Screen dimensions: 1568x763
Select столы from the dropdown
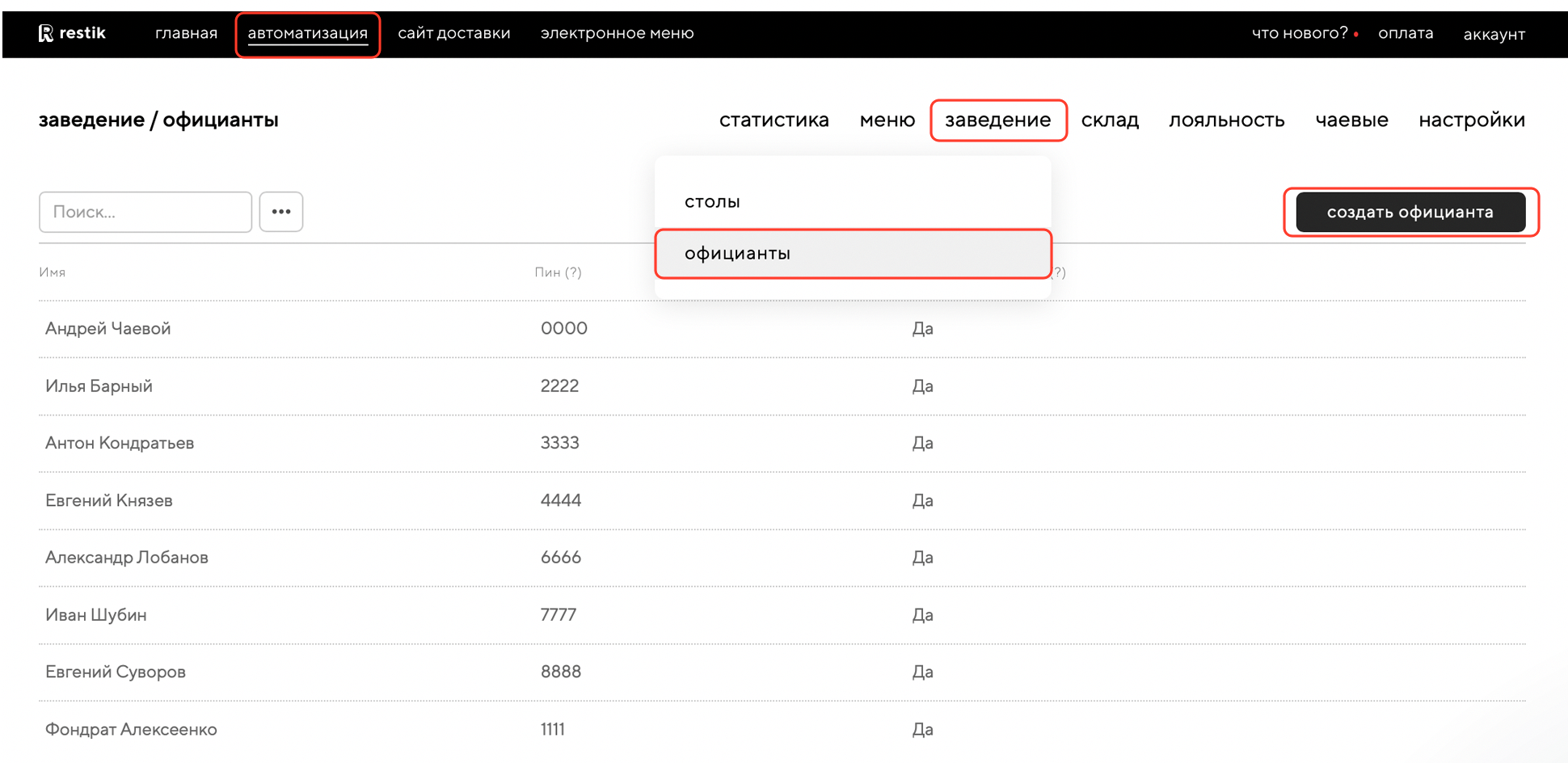712,201
